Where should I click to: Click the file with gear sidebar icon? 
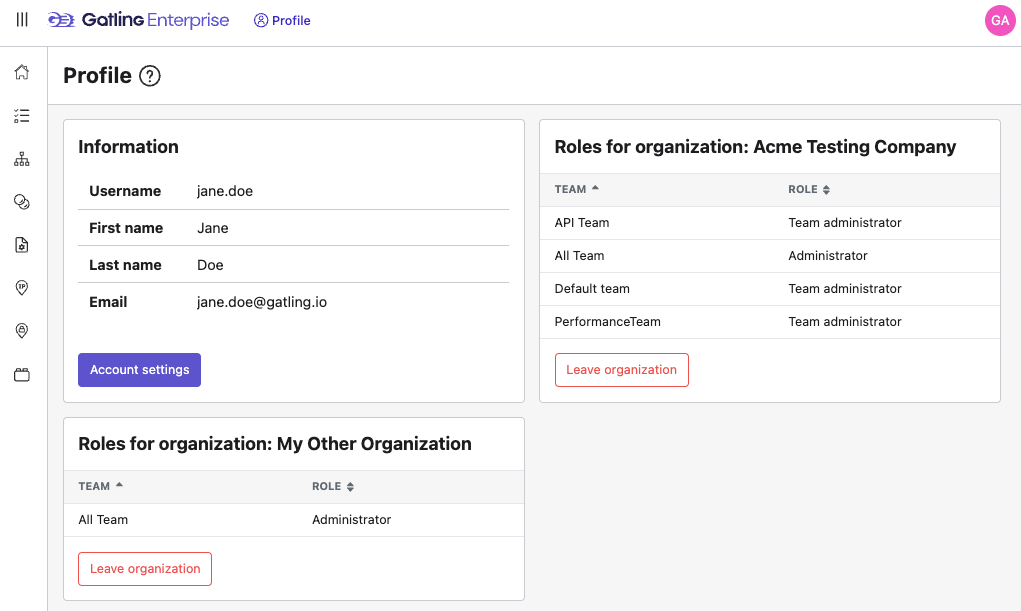(x=22, y=245)
